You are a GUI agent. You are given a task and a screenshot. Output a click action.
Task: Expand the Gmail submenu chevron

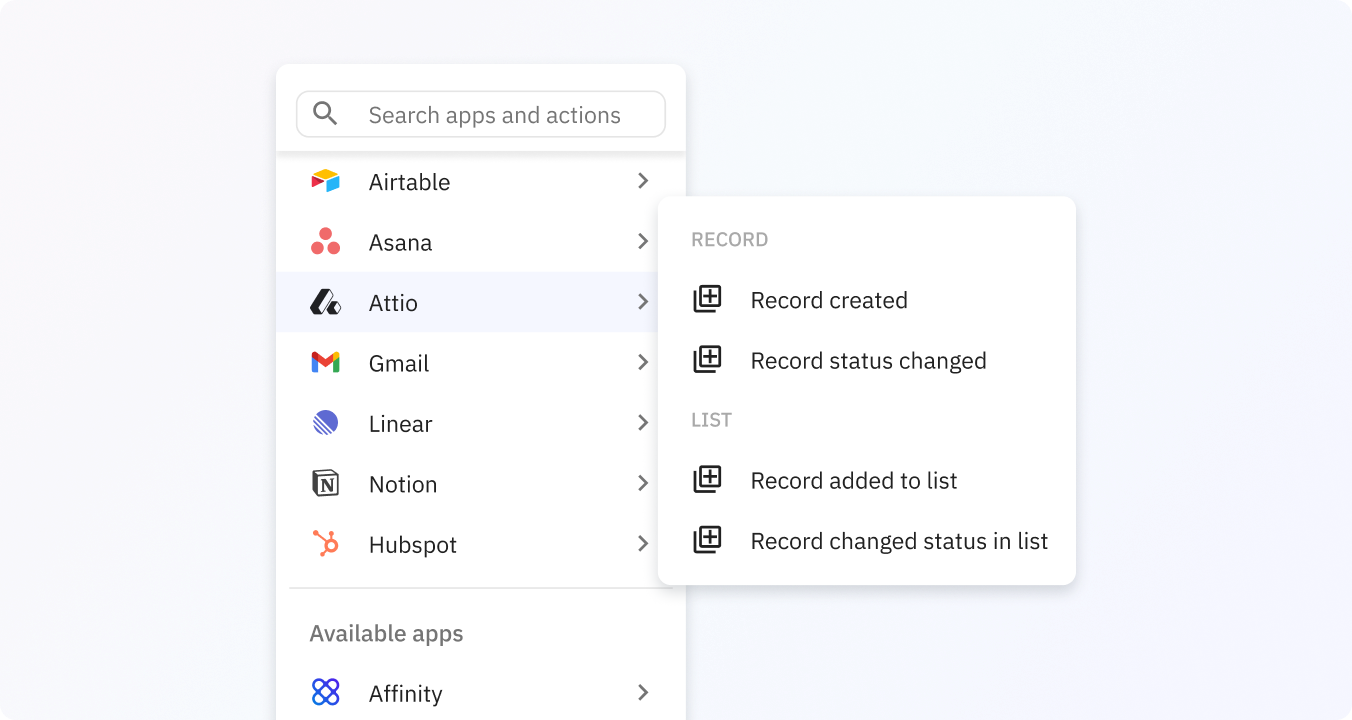pyautogui.click(x=643, y=363)
